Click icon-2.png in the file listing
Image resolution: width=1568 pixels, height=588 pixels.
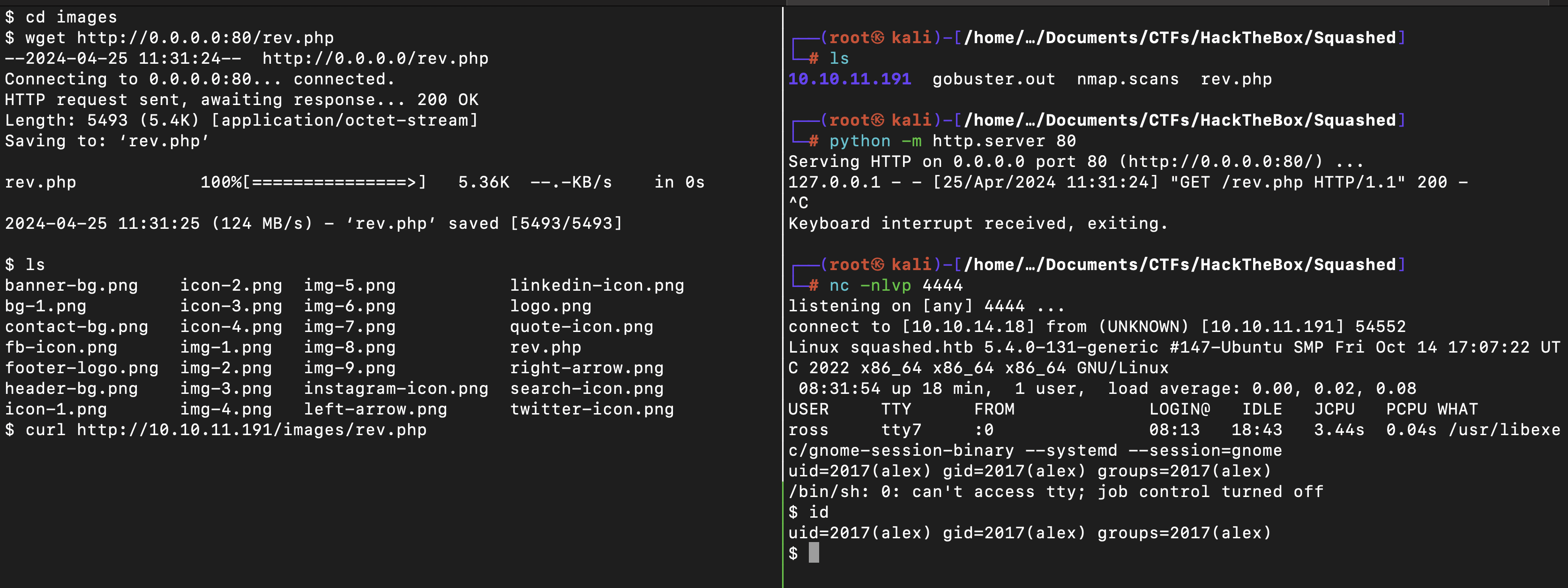tap(231, 286)
